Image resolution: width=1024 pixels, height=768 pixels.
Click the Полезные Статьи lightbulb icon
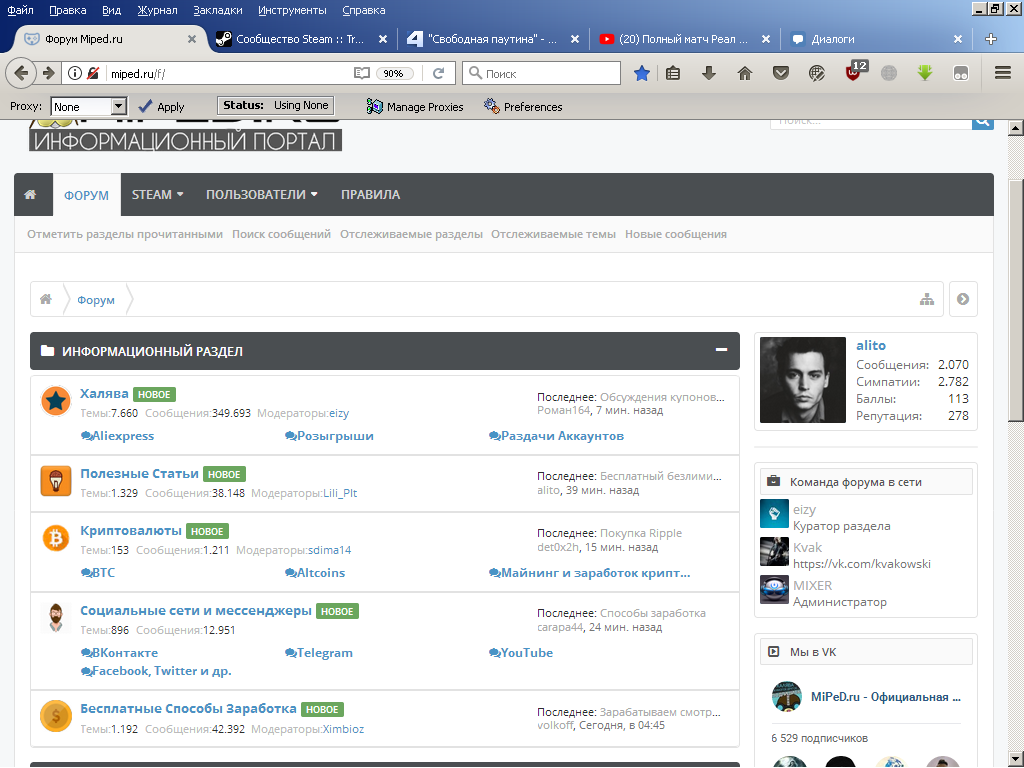pyautogui.click(x=56, y=481)
